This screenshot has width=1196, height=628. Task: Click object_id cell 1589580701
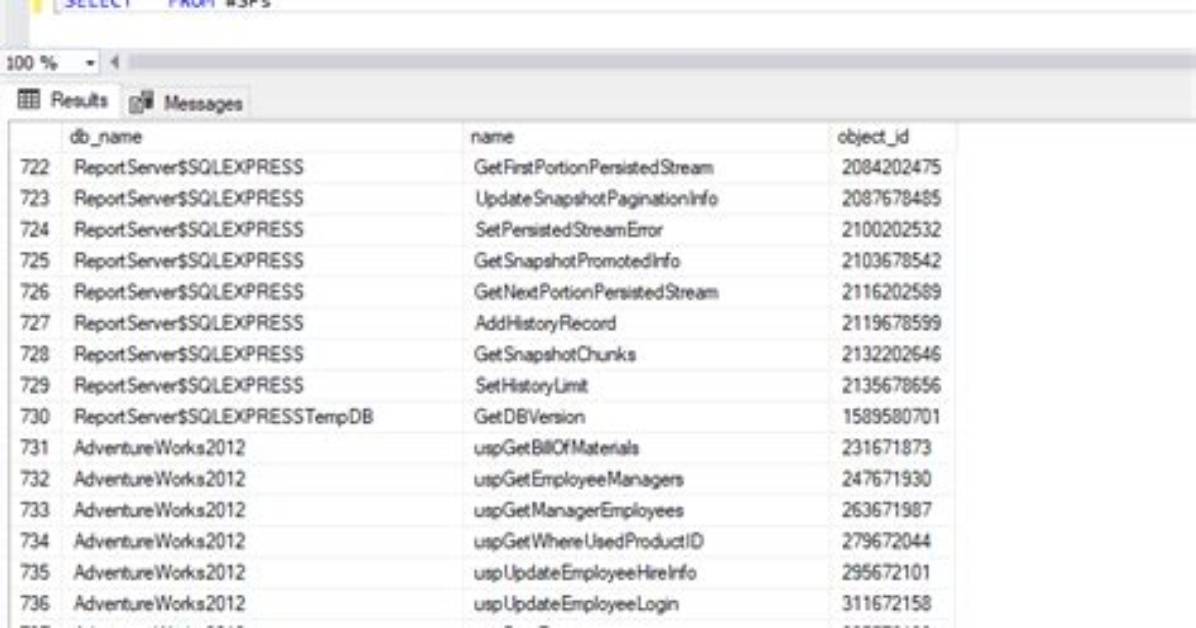pos(892,417)
